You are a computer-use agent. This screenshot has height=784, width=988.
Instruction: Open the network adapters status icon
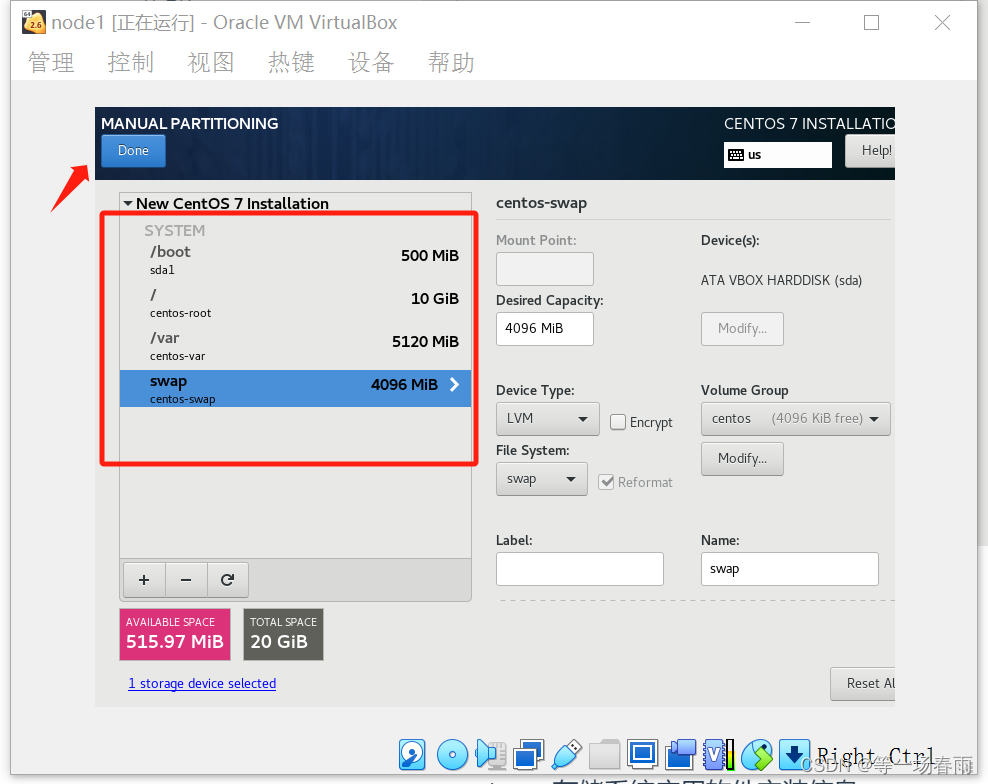[x=528, y=754]
